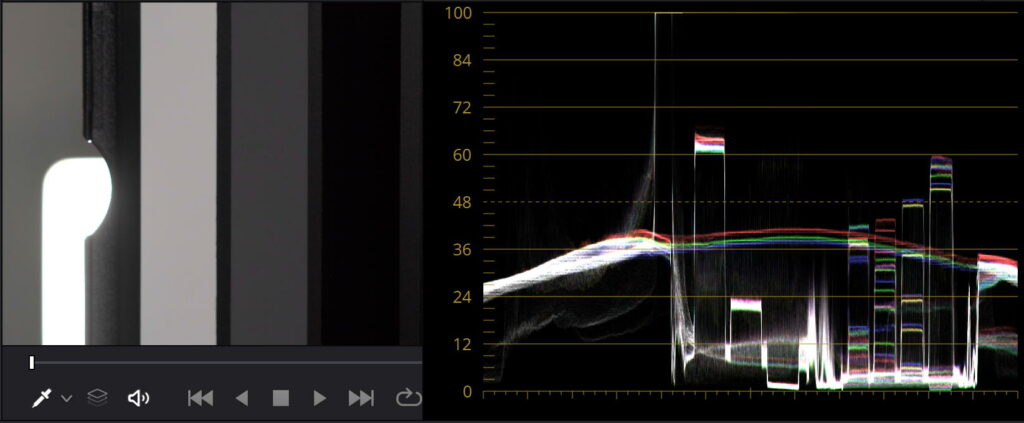Toggle the layers overlay icon
This screenshot has width=1024, height=423.
97,398
